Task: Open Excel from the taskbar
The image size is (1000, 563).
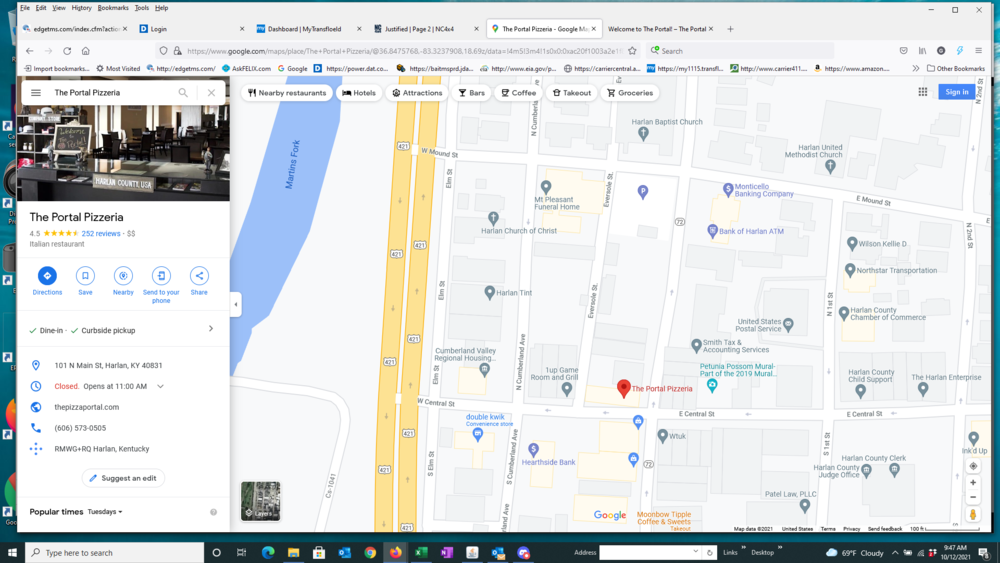Action: point(421,553)
